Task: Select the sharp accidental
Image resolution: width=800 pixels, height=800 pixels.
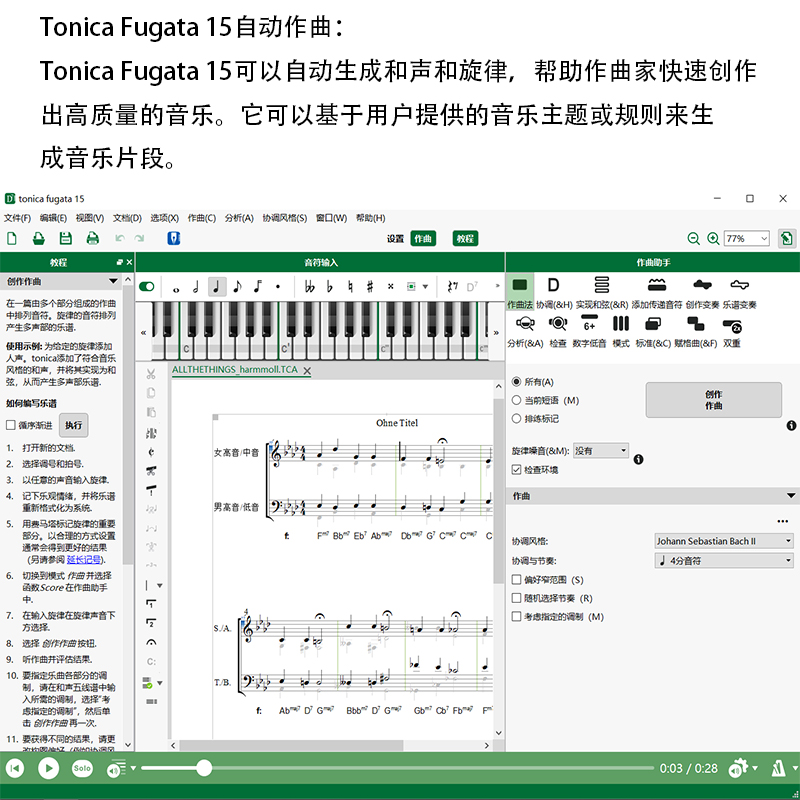Action: [370, 287]
